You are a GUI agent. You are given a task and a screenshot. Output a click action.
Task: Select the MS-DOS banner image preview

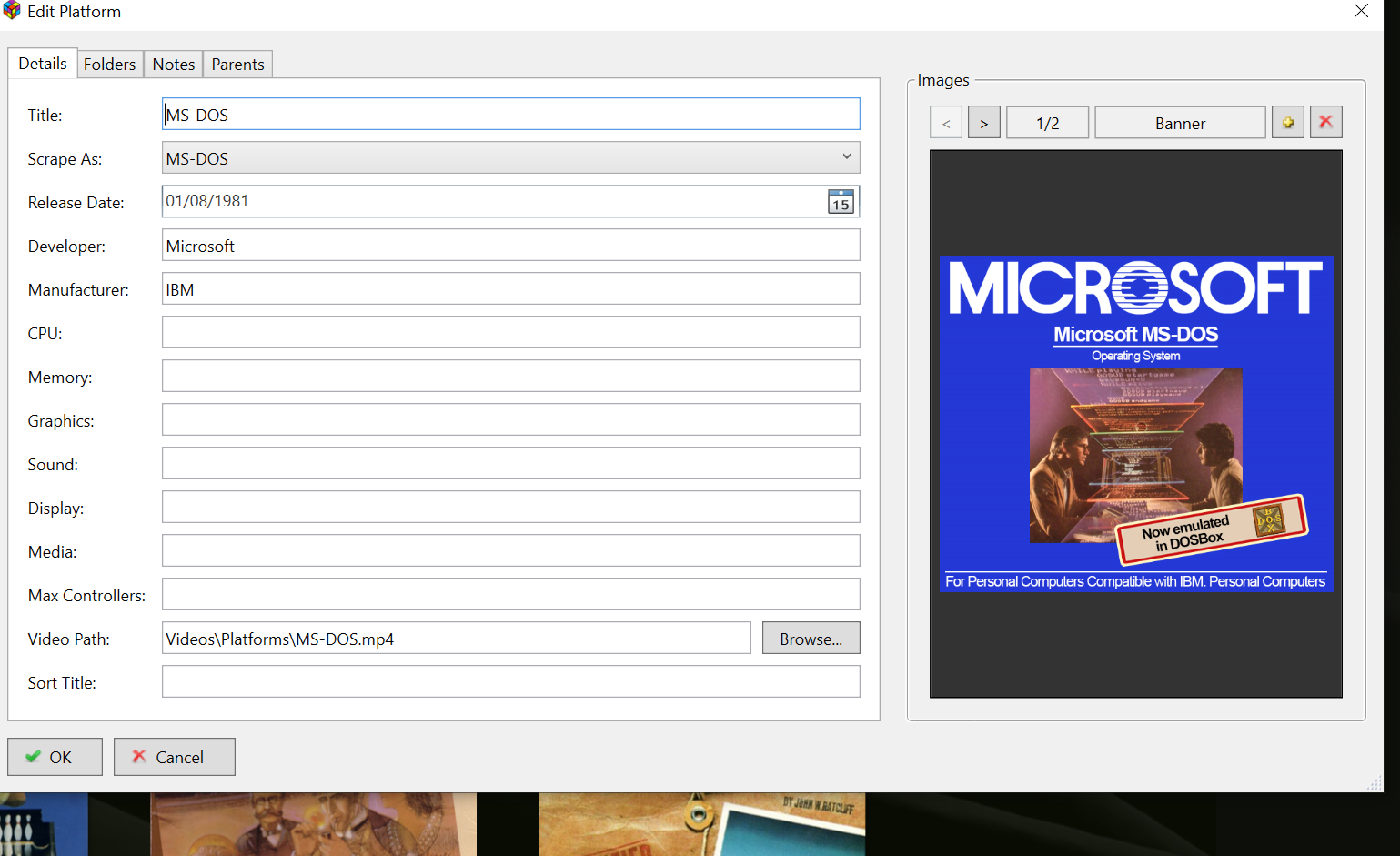(x=1136, y=424)
